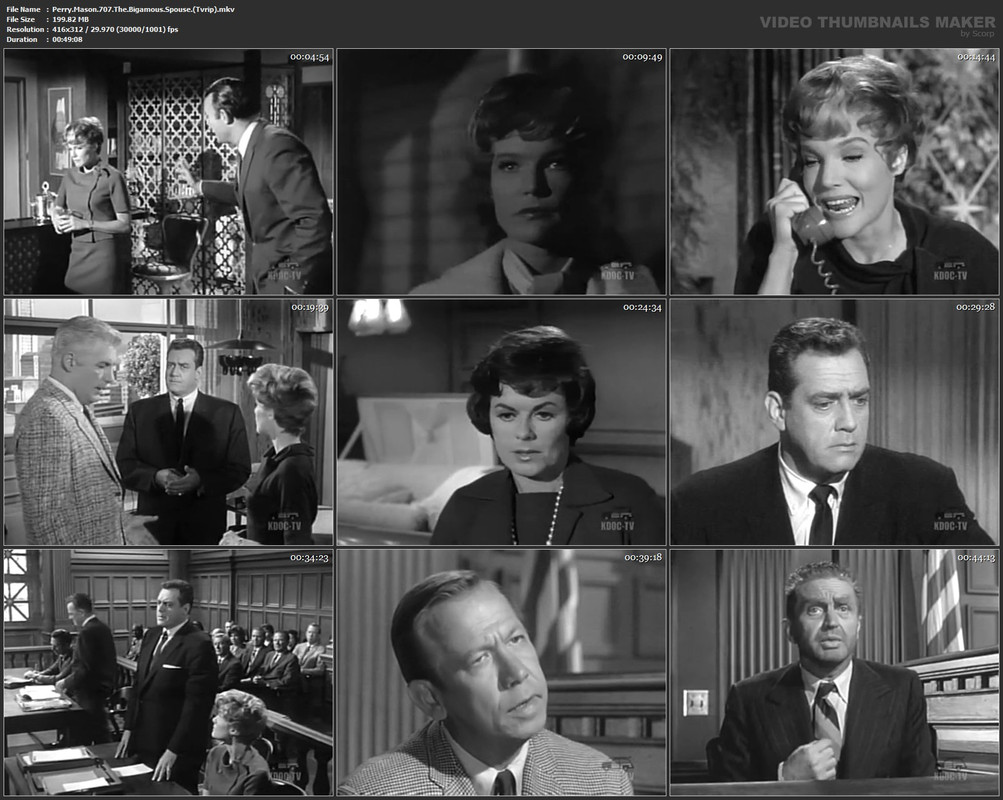Image resolution: width=1003 pixels, height=800 pixels.
Task: Open the thumbnail at 00:24:34
Action: [502, 422]
